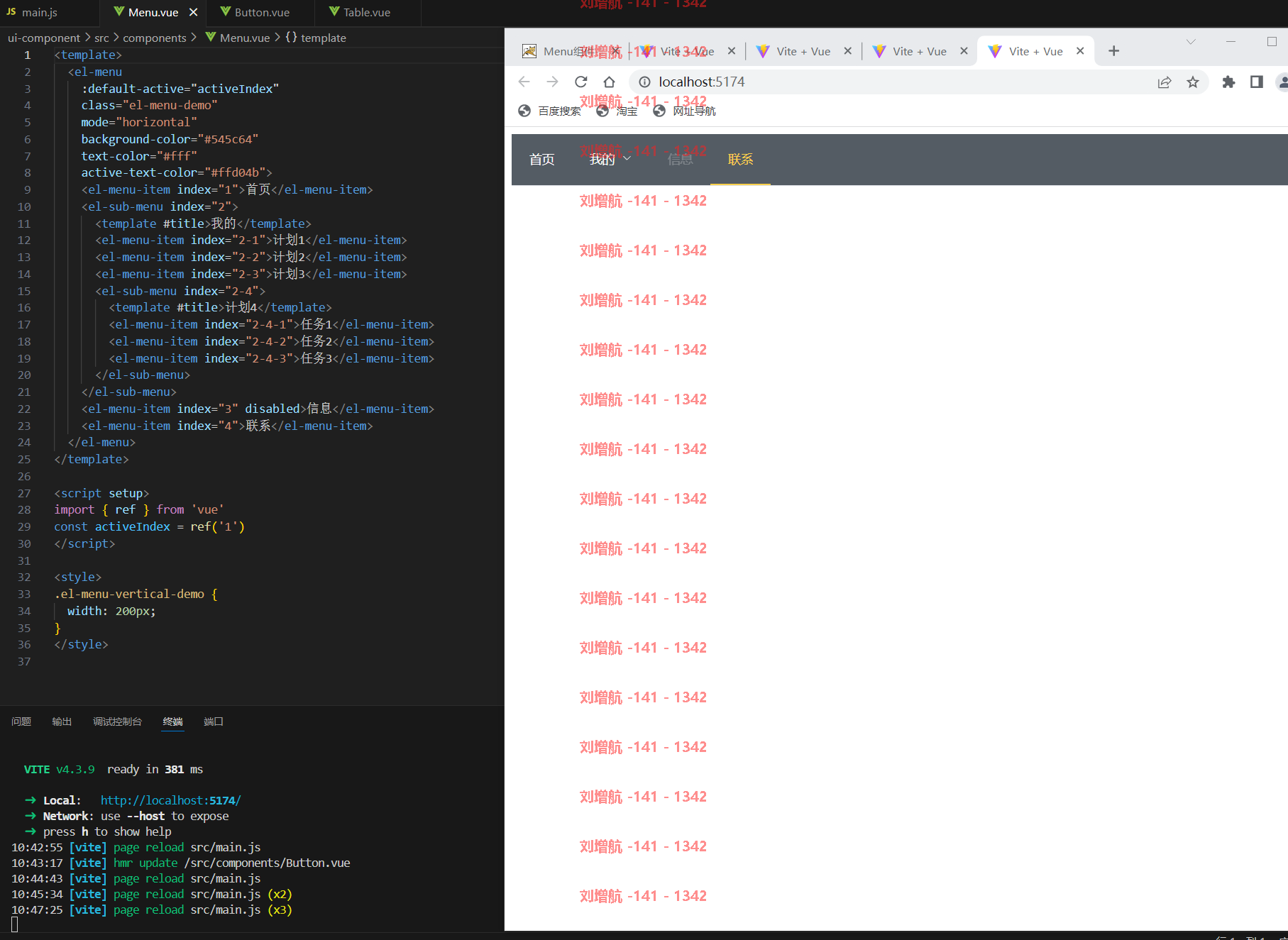Open the 端口 panel tab
Screen dimensions: 1288x940
pos(213,721)
